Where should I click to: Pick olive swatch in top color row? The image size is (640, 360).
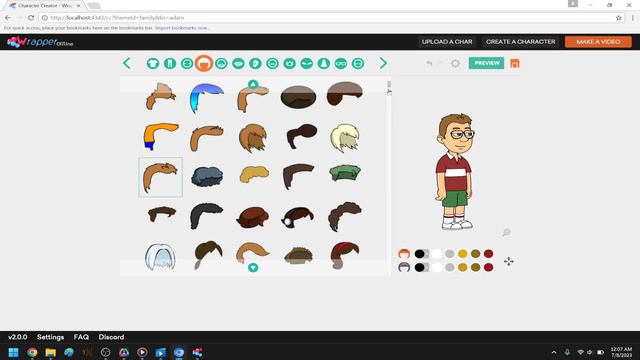pyautogui.click(x=476, y=254)
